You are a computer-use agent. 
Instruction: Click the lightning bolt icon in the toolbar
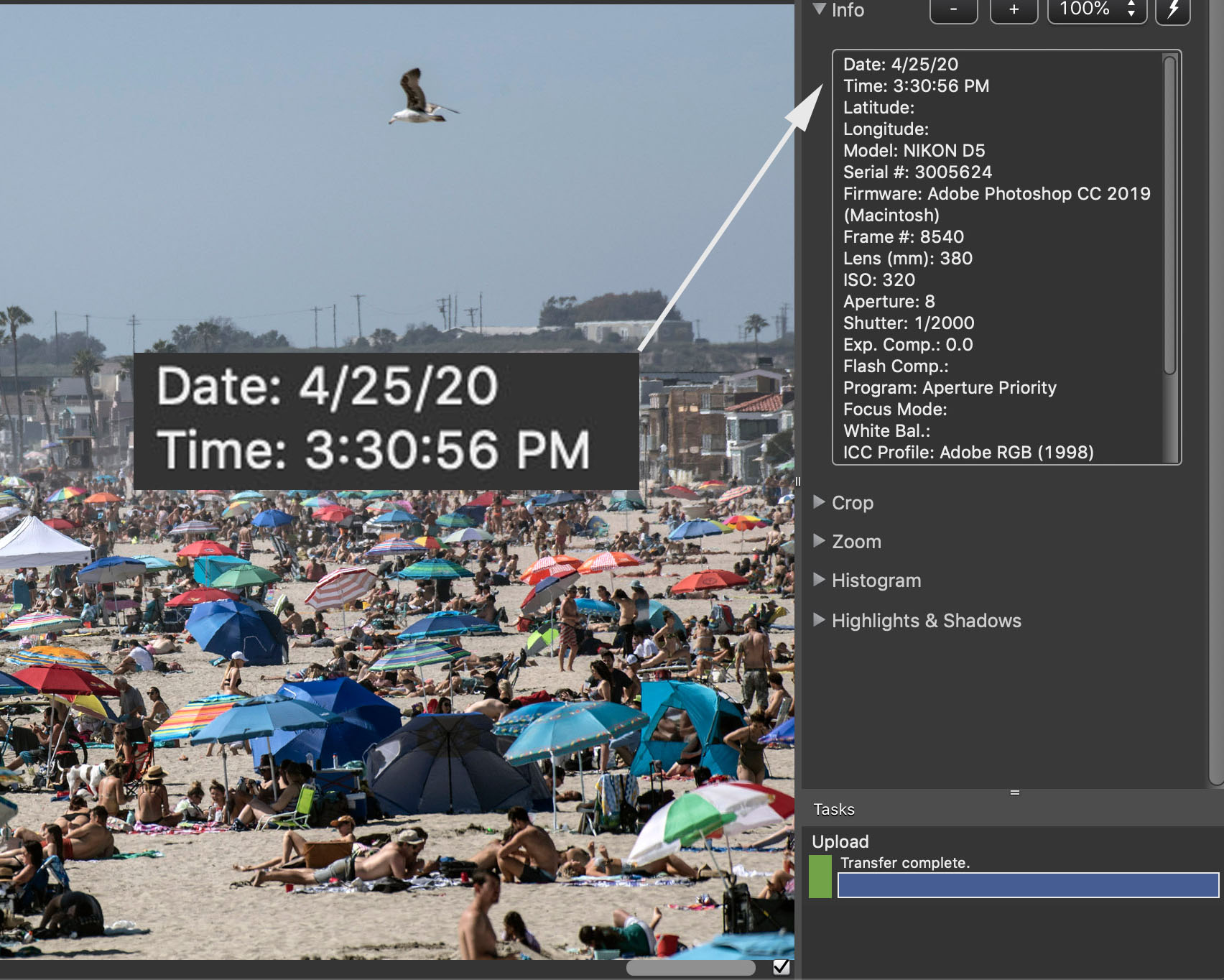(x=1172, y=10)
